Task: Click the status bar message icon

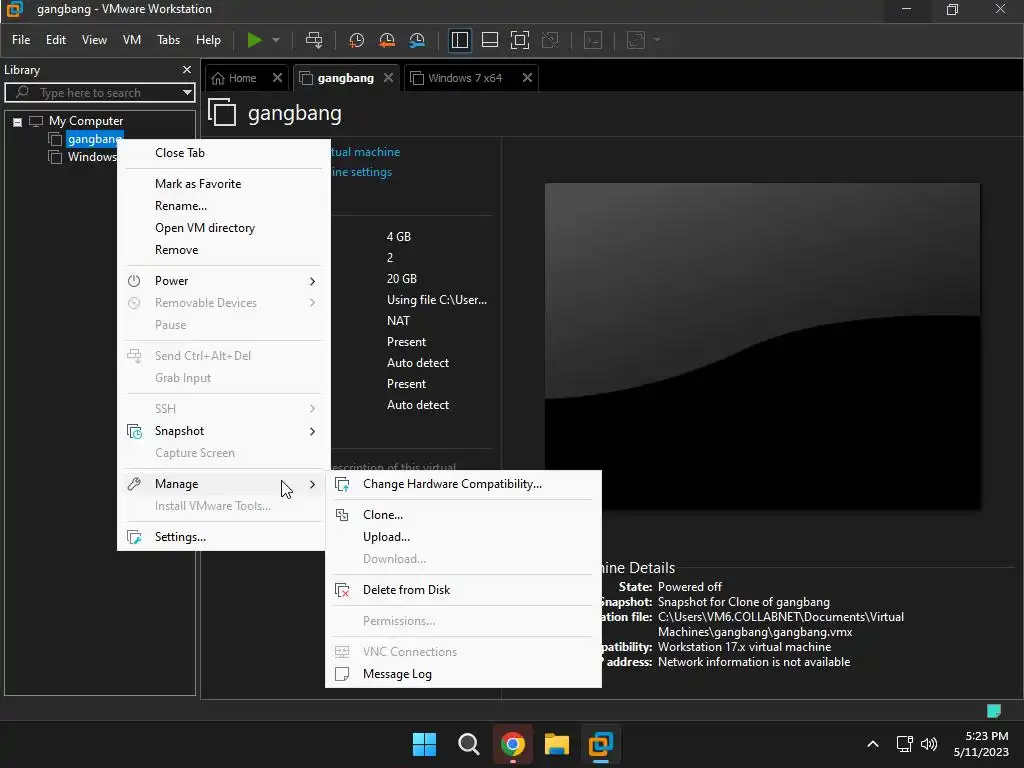Action: tap(994, 711)
